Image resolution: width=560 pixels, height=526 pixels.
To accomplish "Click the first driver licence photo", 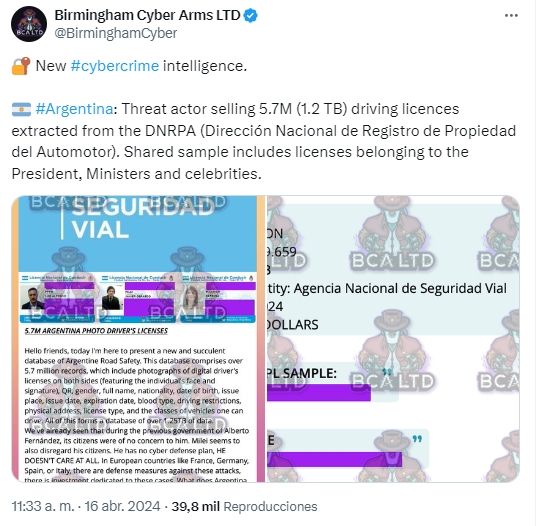I will (x=32, y=299).
